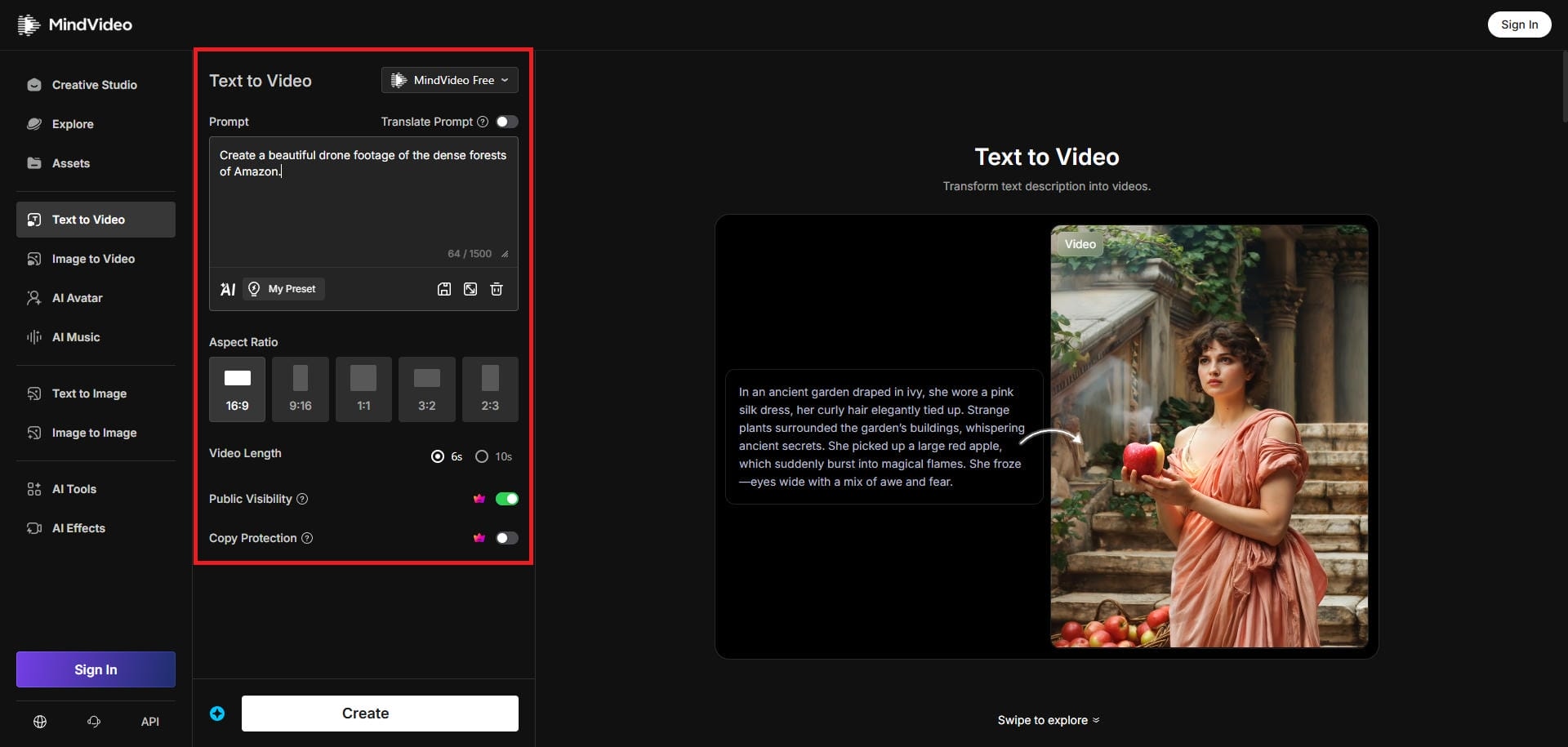1568x747 pixels.
Task: Open support headset icon
Action: coord(94,722)
